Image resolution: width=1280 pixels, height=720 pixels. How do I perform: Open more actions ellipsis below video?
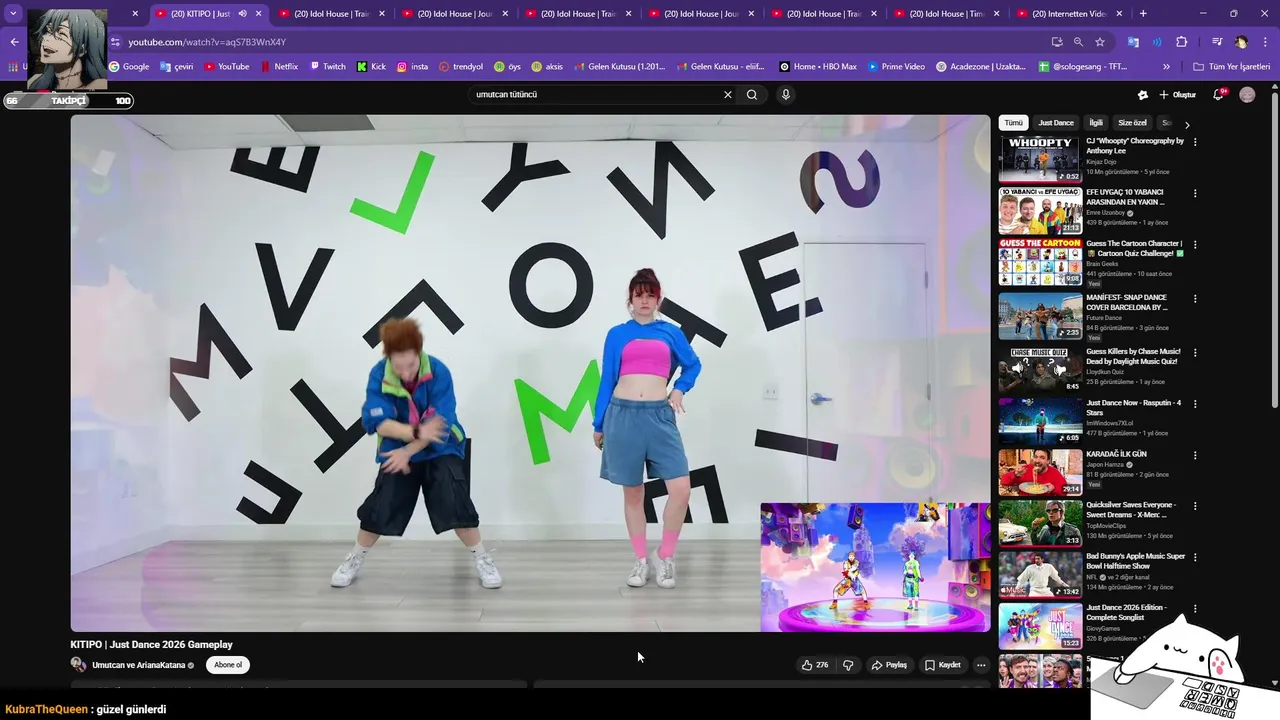tap(981, 665)
